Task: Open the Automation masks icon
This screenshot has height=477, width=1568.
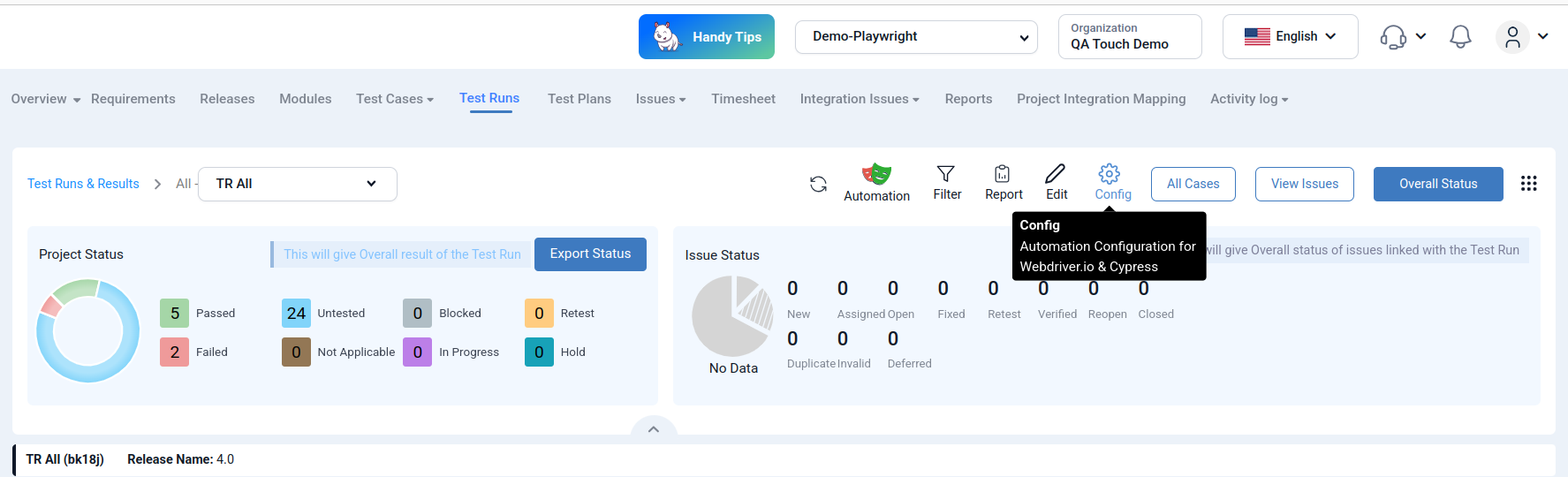Action: coord(876,174)
